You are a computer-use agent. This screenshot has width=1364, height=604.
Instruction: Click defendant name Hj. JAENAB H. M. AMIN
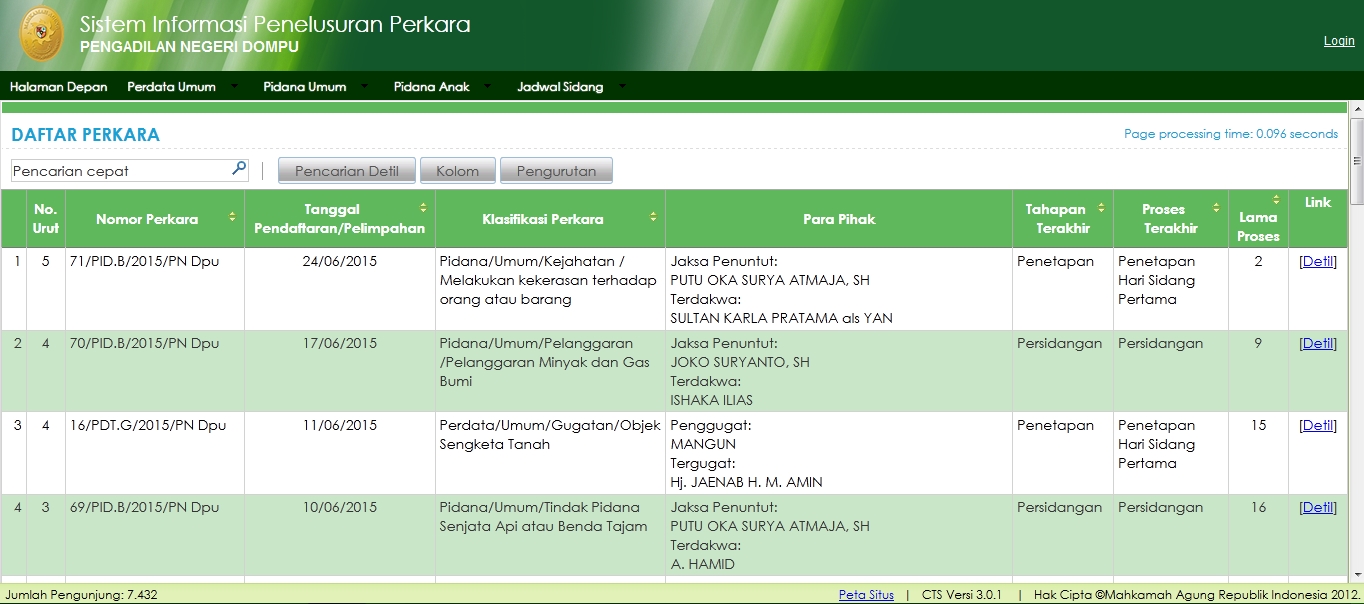tap(746, 482)
